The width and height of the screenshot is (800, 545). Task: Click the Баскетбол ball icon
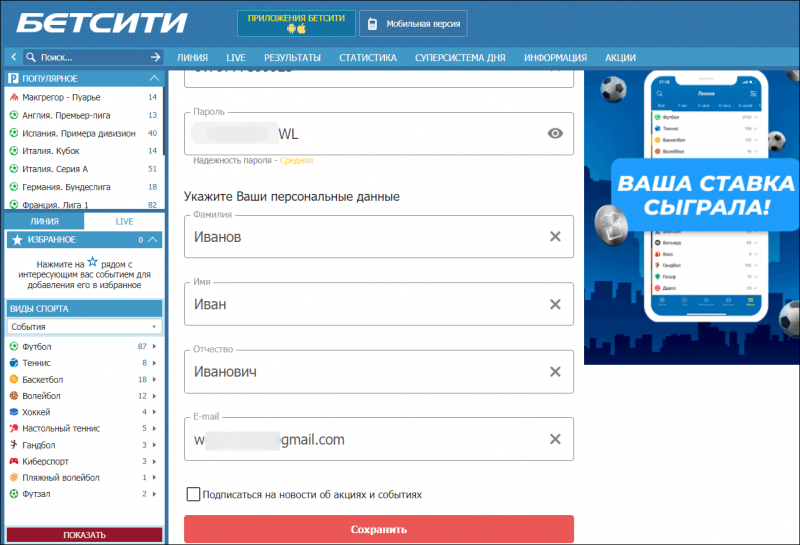pyautogui.click(x=14, y=379)
